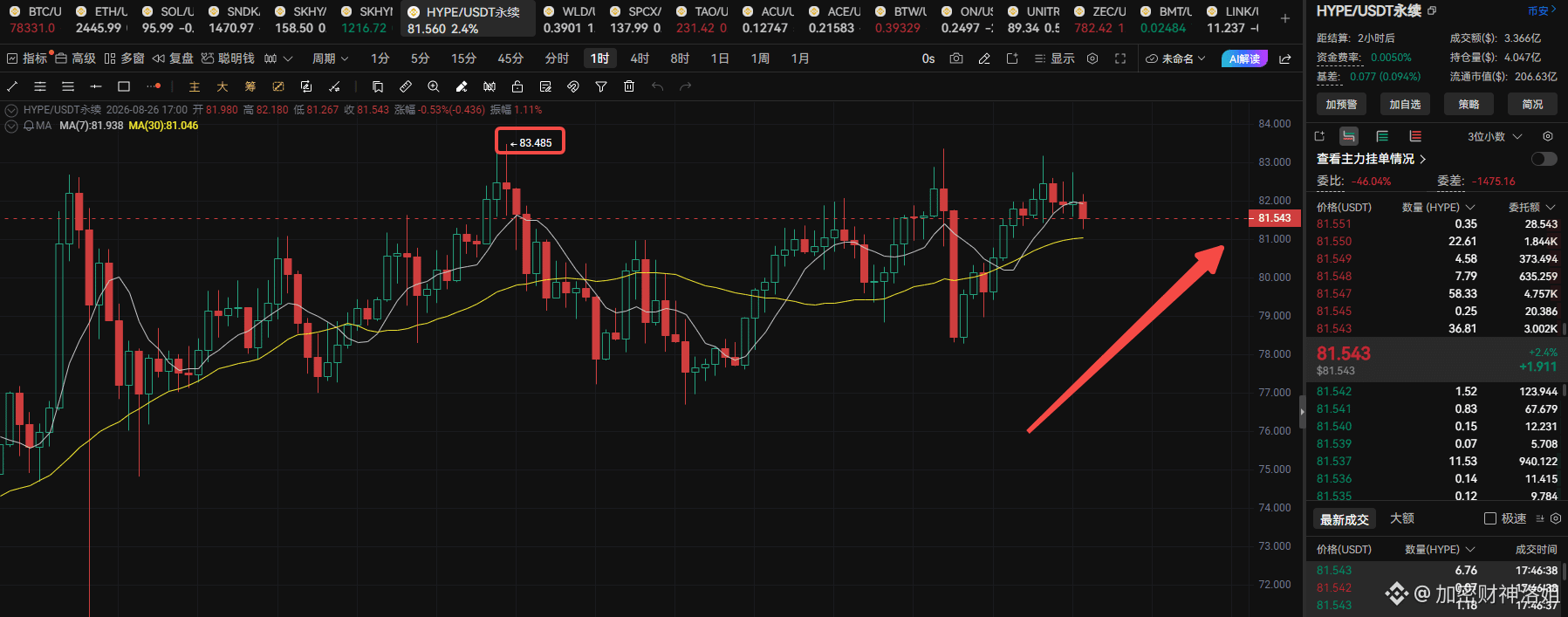The height and width of the screenshot is (617, 1568).
Task: Expand the 周期 period dropdown
Action: [330, 58]
